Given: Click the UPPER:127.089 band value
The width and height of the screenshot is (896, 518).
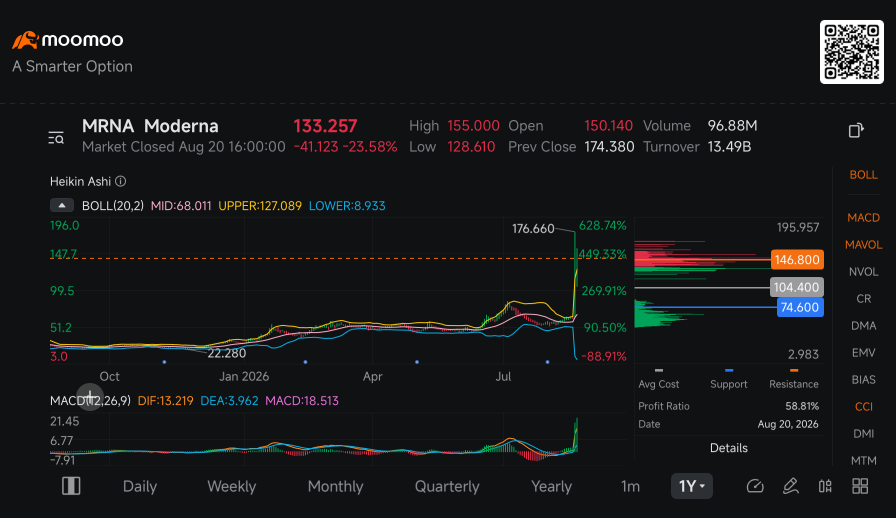Looking at the screenshot, I should [x=260, y=206].
